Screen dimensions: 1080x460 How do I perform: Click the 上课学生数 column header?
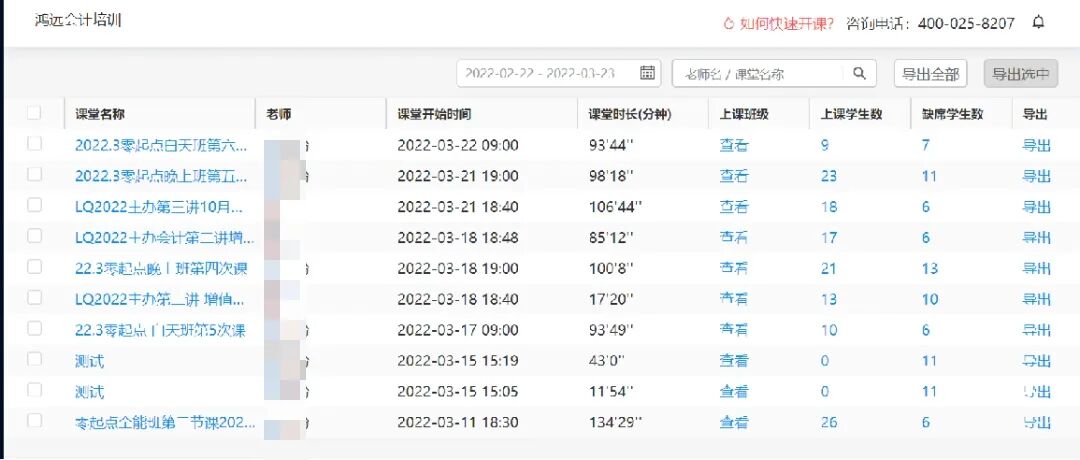tap(851, 115)
